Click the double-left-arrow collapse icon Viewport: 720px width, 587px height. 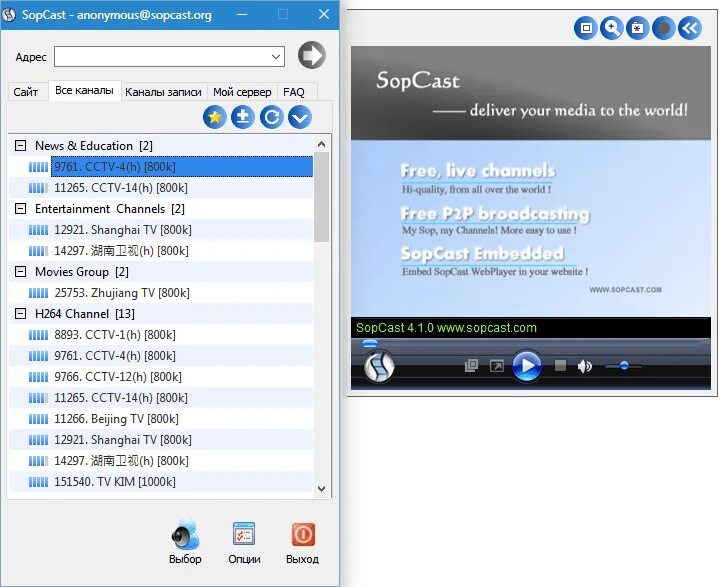coord(690,28)
